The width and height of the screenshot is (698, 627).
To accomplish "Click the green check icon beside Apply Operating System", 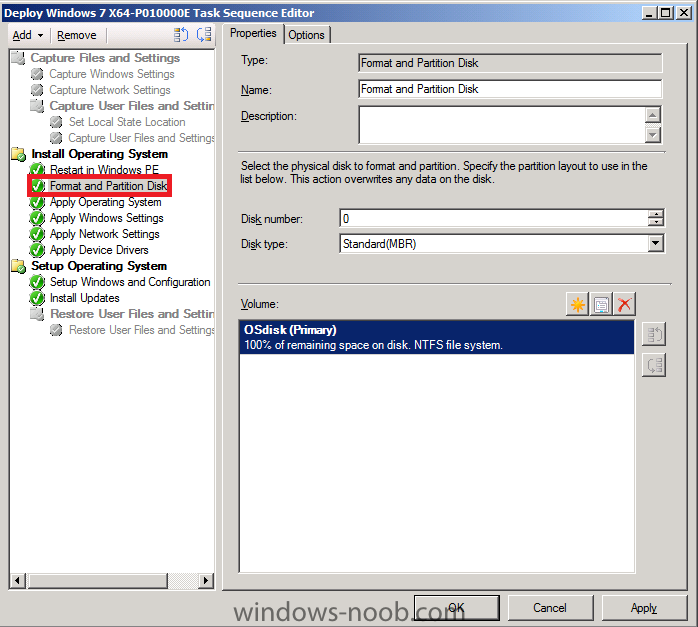I will pyautogui.click(x=37, y=202).
